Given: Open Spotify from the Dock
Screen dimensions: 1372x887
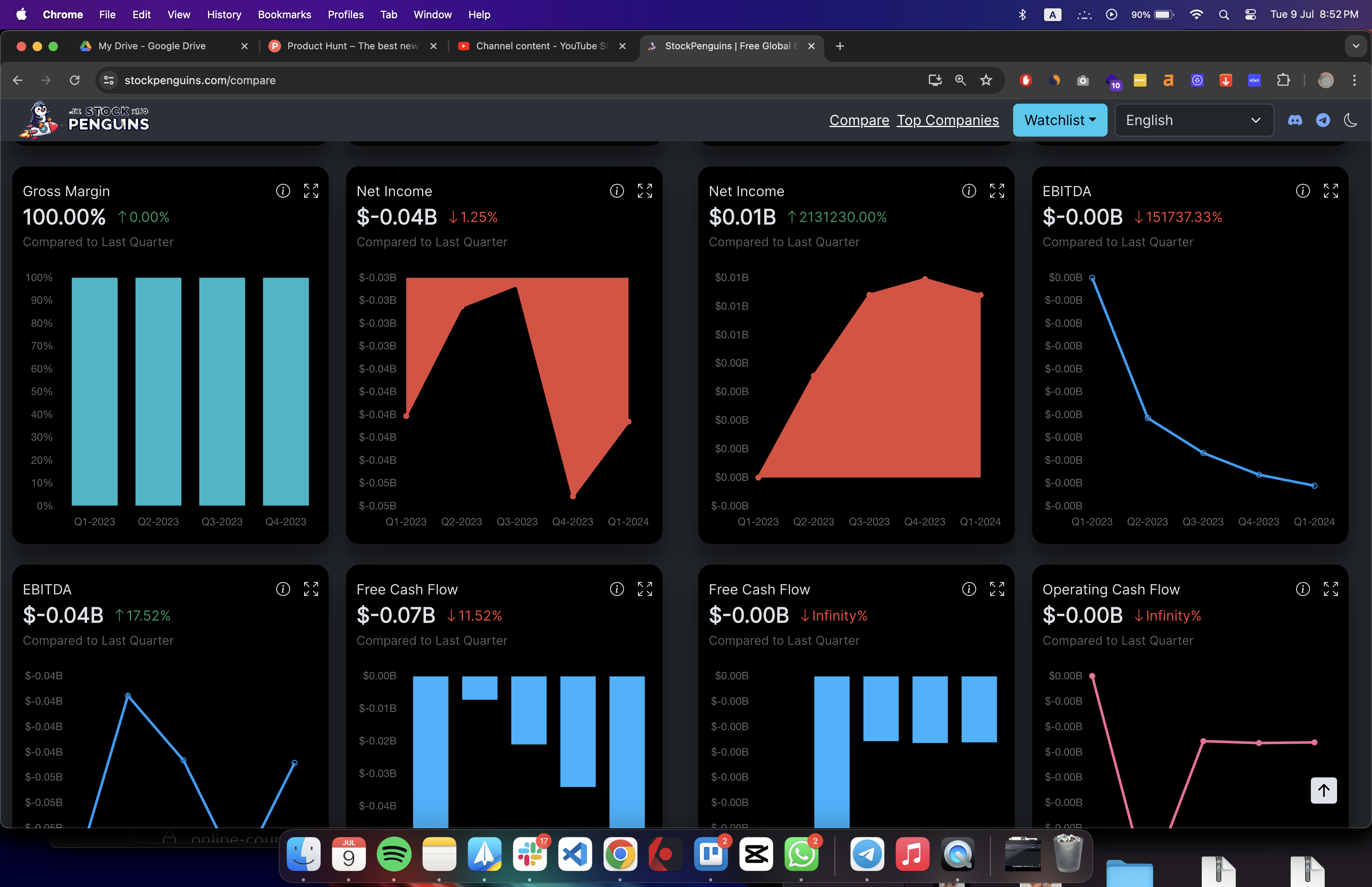Looking at the screenshot, I should point(394,854).
